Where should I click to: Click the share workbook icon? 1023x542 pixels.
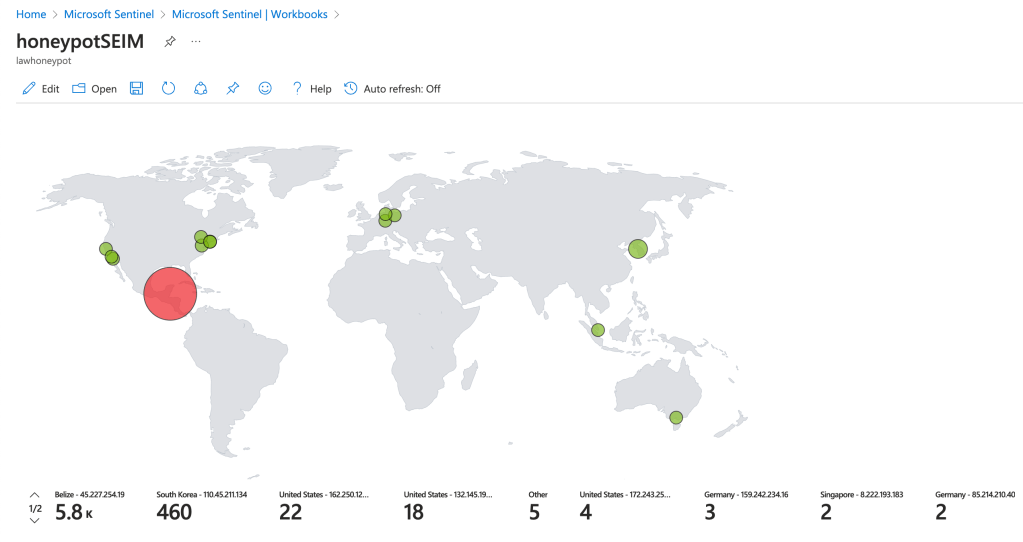[201, 89]
